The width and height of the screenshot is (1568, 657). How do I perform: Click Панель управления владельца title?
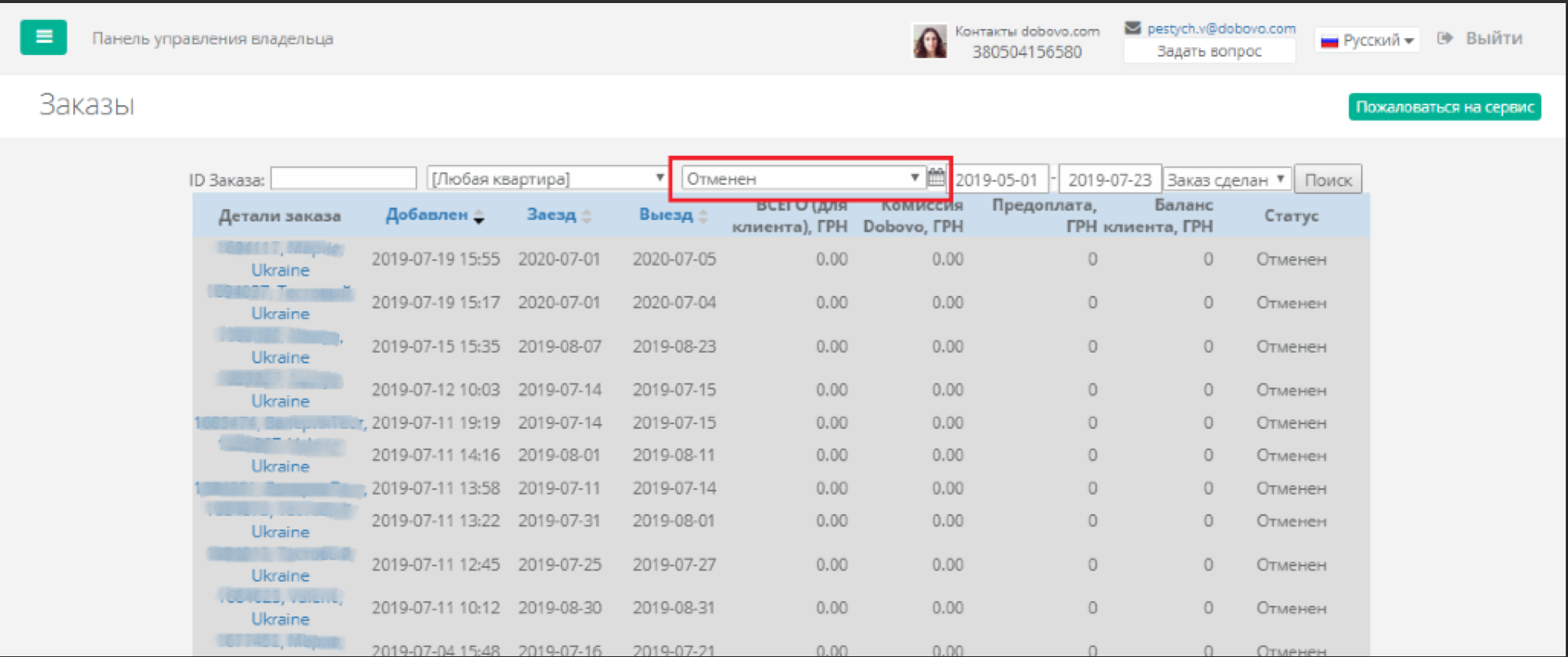pos(212,38)
